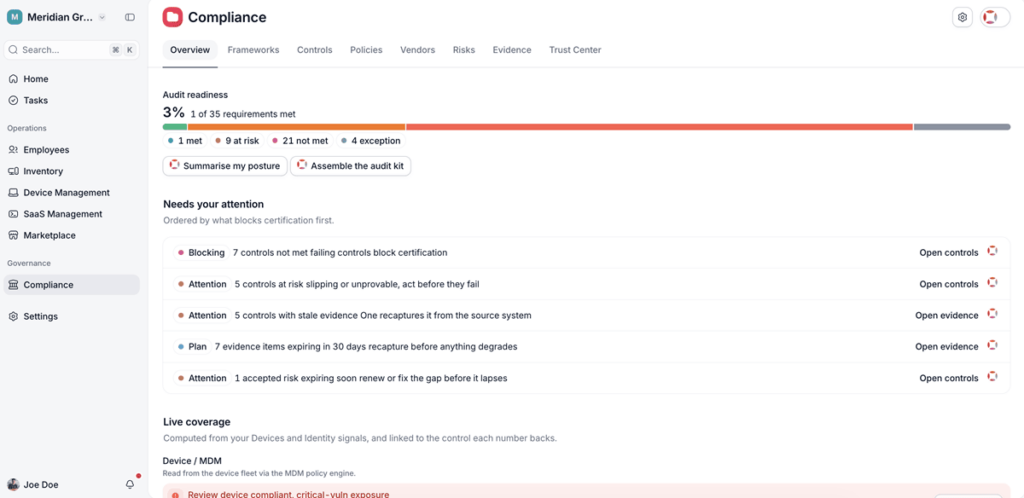1024x498 pixels.
Task: Click the Joe Doe user profile
Action: point(33,484)
